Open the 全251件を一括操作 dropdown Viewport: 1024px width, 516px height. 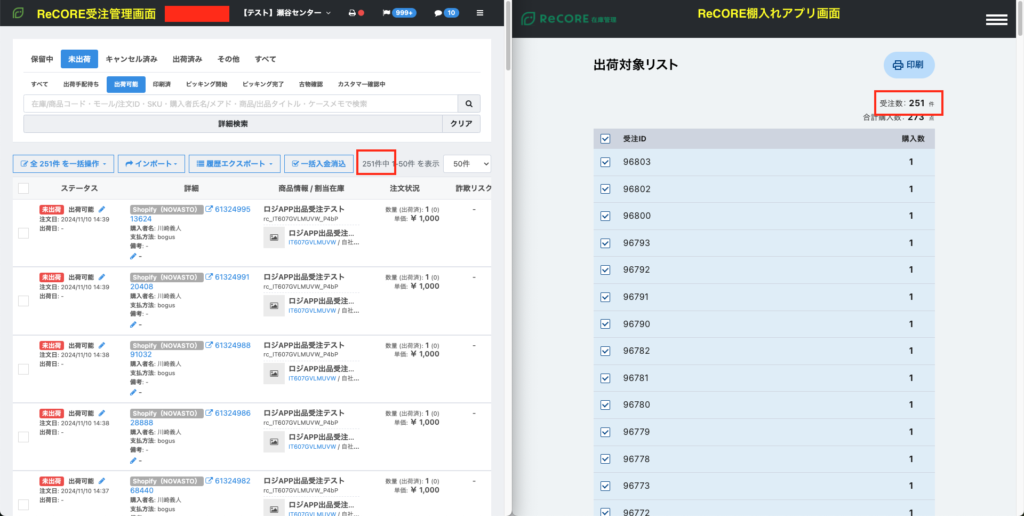click(64, 164)
